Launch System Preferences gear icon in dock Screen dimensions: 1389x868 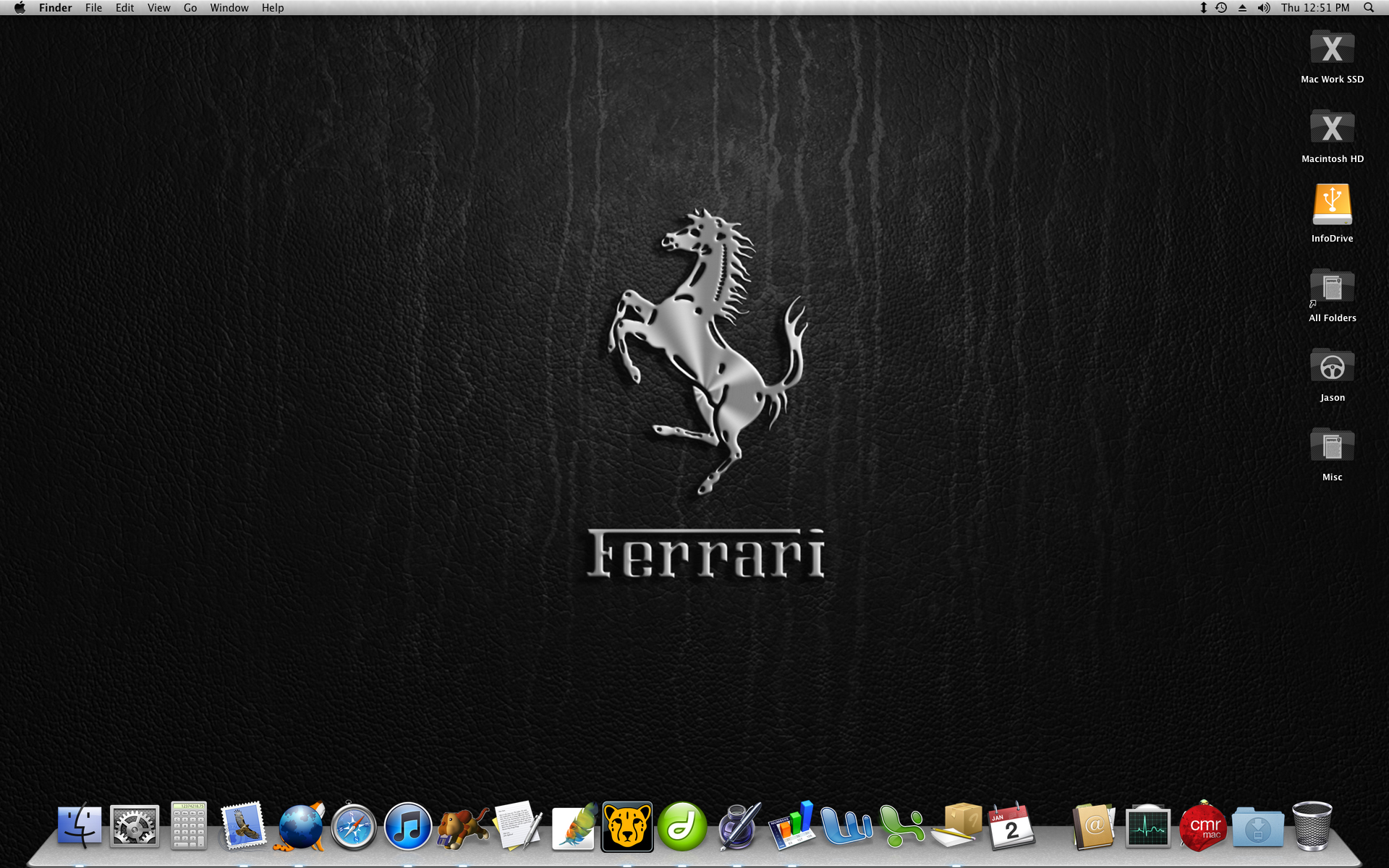135,825
